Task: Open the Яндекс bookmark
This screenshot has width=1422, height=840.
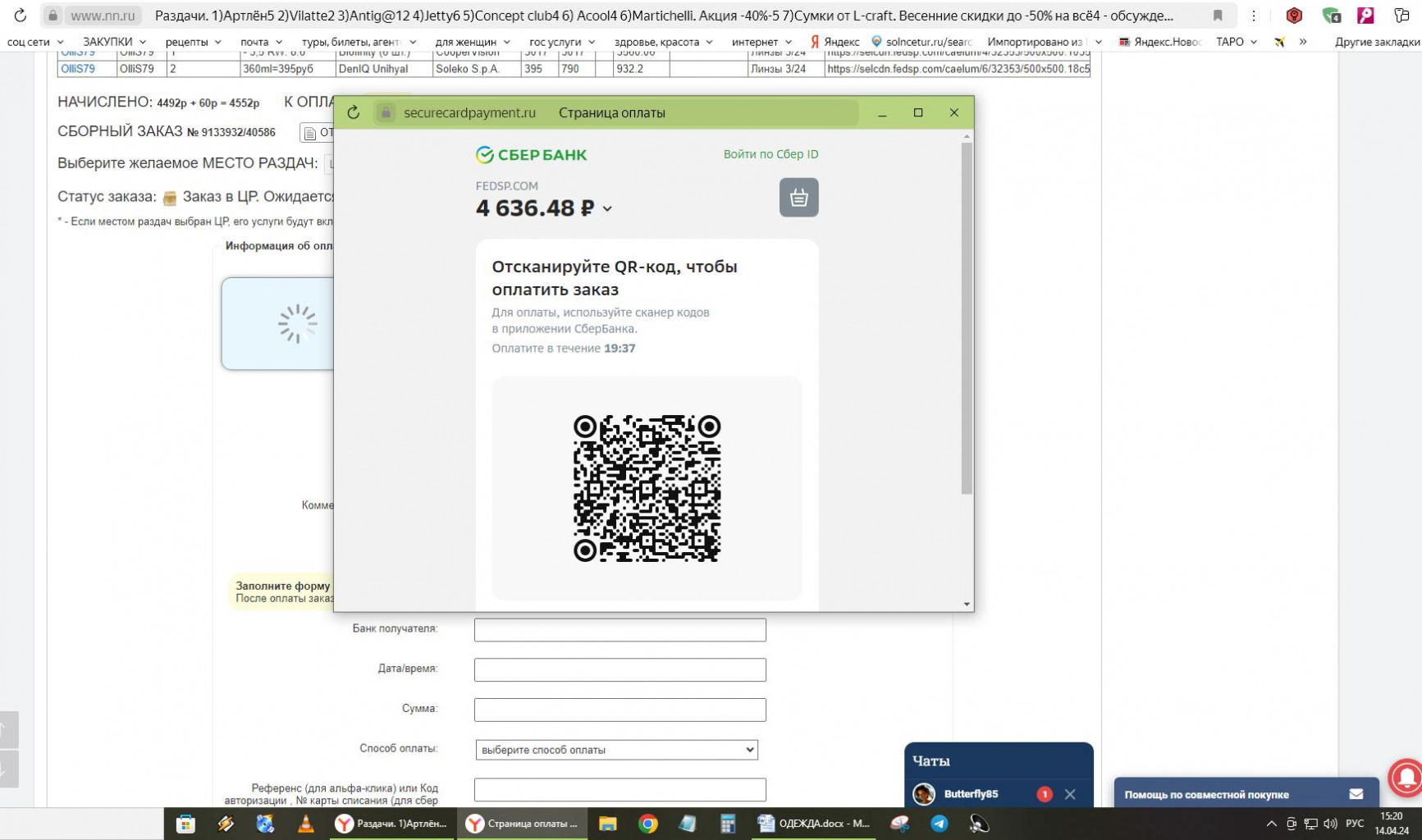Action: pos(834,42)
